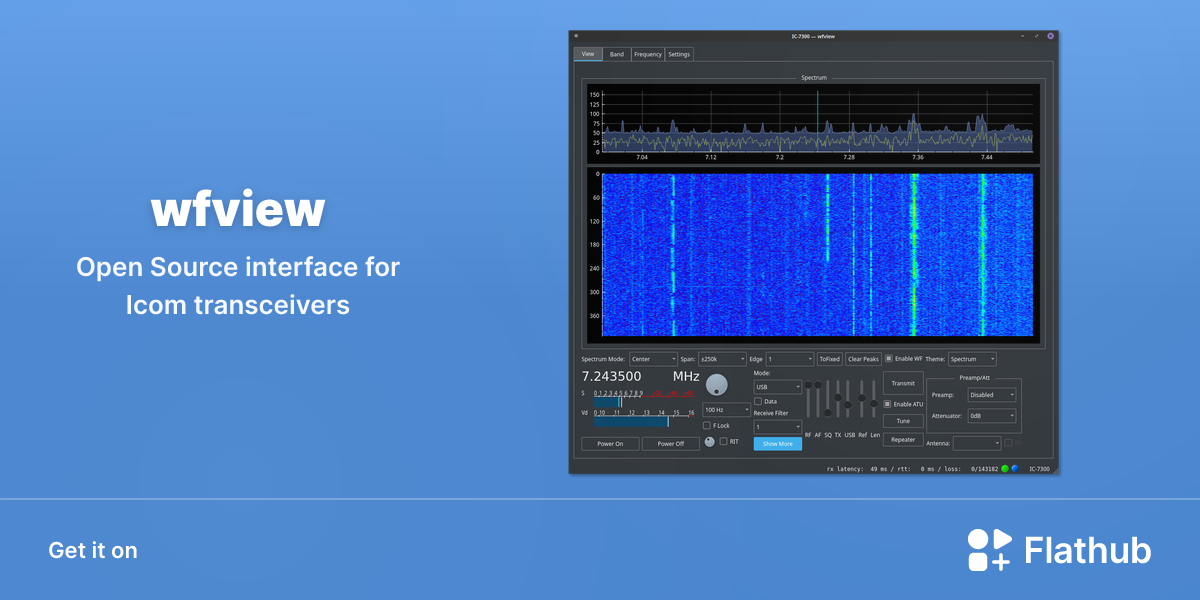Viewport: 1200px width, 600px height.
Task: Toggle the Enable WF checkbox
Action: click(x=889, y=359)
